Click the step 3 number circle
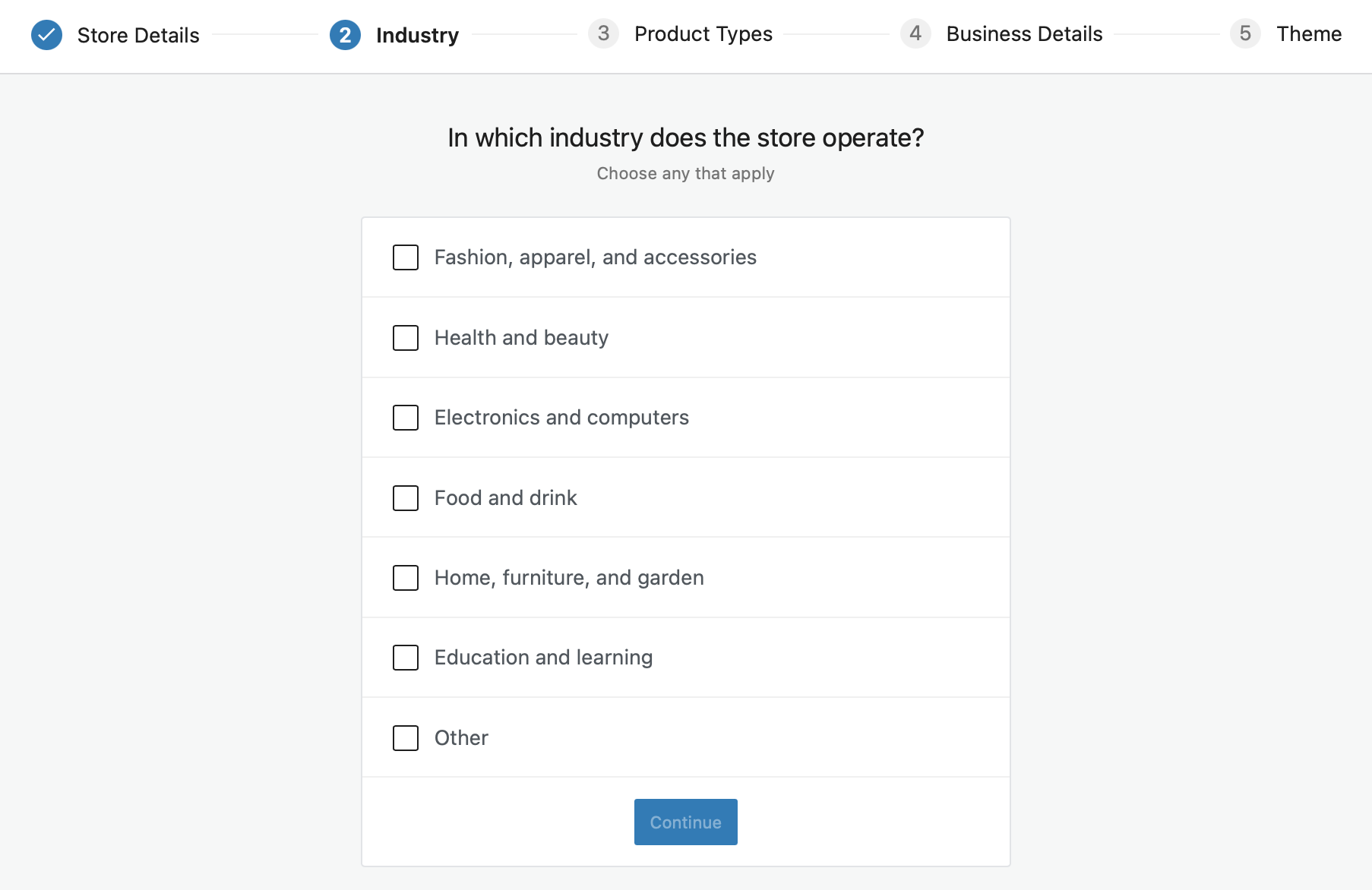 point(603,33)
